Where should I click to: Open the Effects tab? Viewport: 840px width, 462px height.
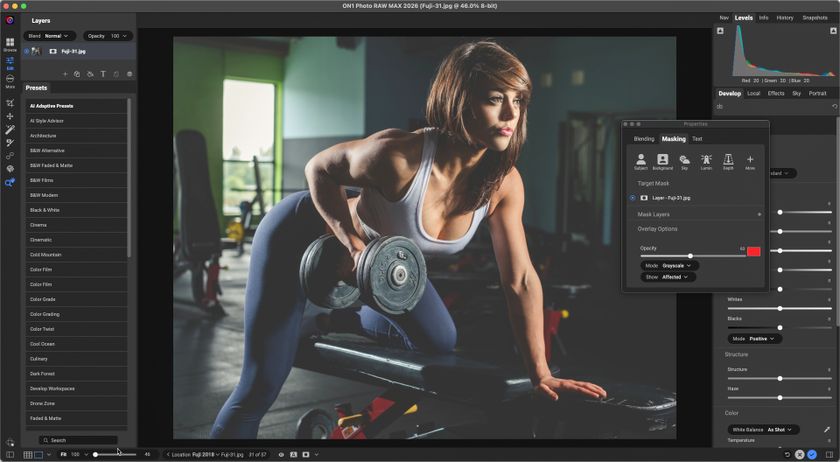[776, 93]
